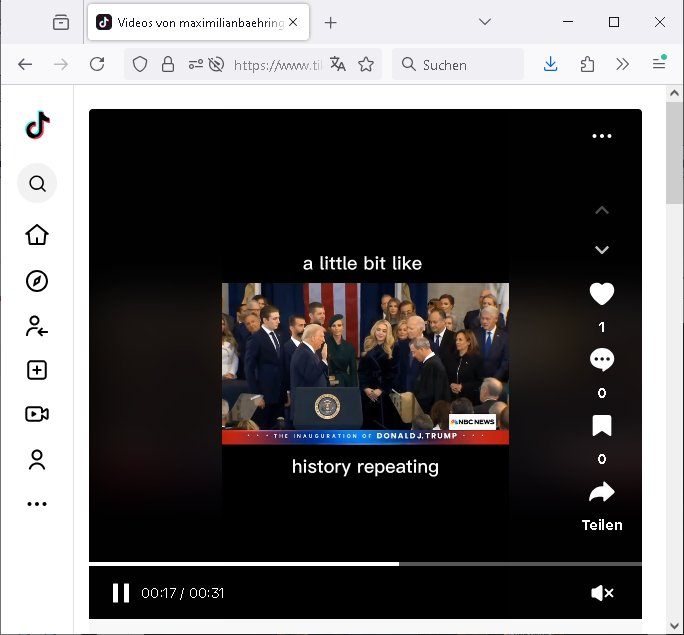684x635 pixels.
Task: Go to next video with down chevron
Action: click(602, 250)
